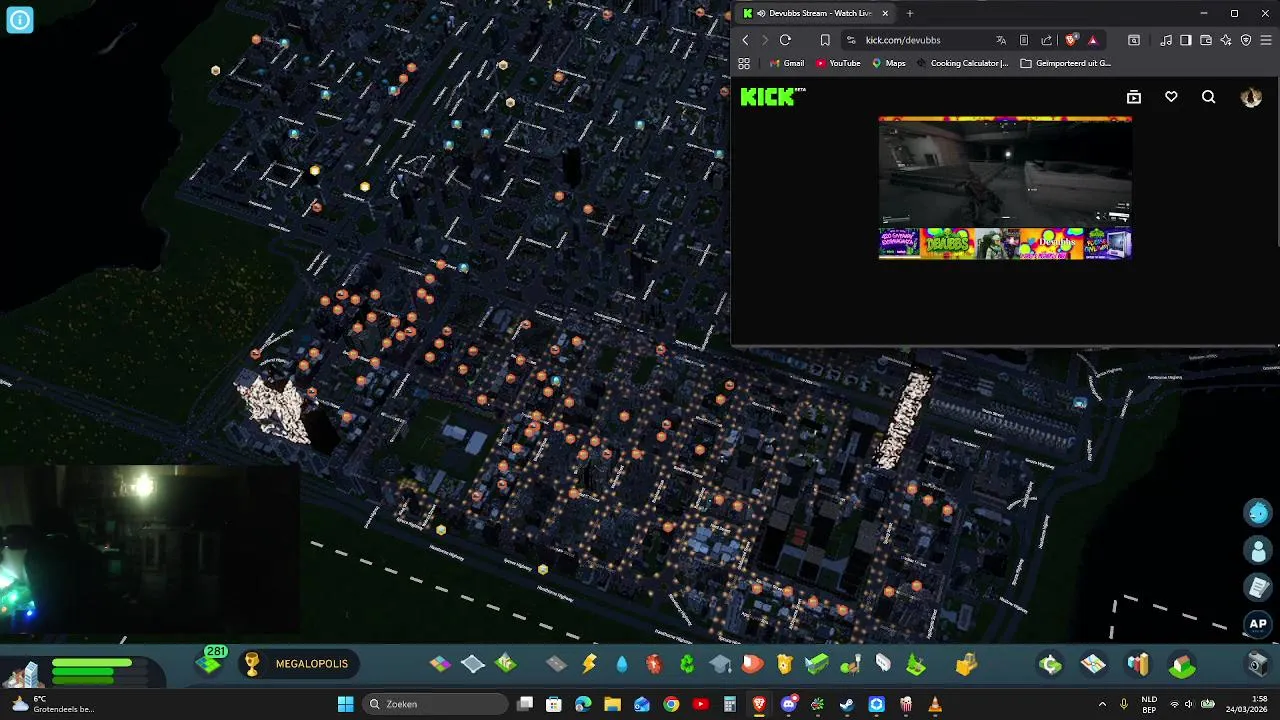
Task: Mute tab via speaker icon on Devubbs tab
Action: 761,13
